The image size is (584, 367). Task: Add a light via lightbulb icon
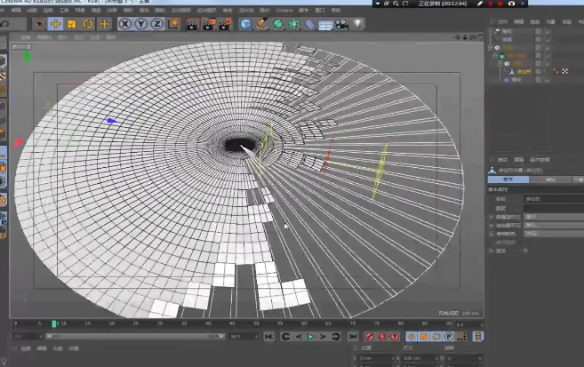tap(358, 24)
